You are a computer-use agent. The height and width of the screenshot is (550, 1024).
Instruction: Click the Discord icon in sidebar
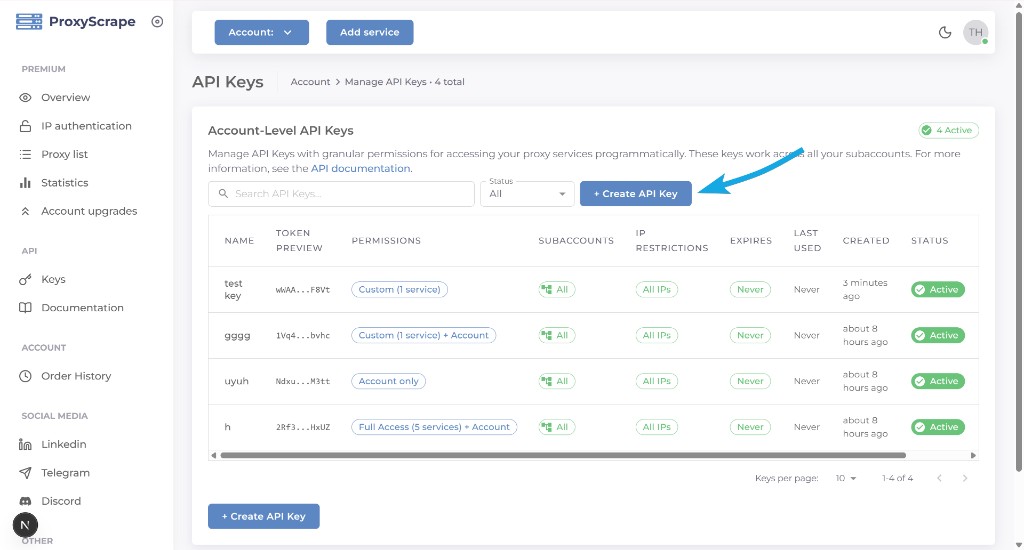click(25, 501)
